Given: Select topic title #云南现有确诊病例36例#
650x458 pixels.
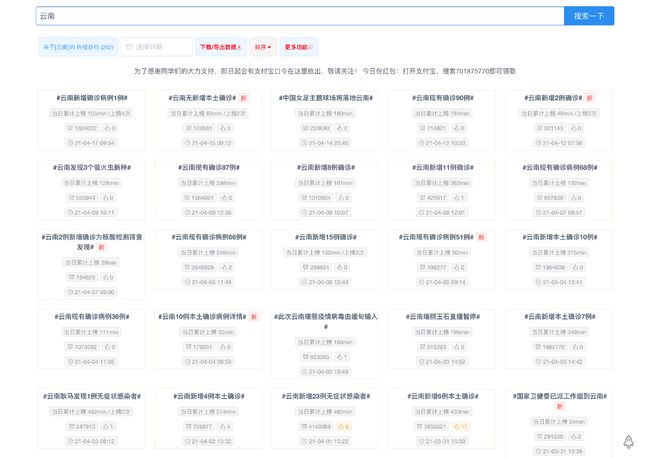Looking at the screenshot, I should [x=92, y=317].
